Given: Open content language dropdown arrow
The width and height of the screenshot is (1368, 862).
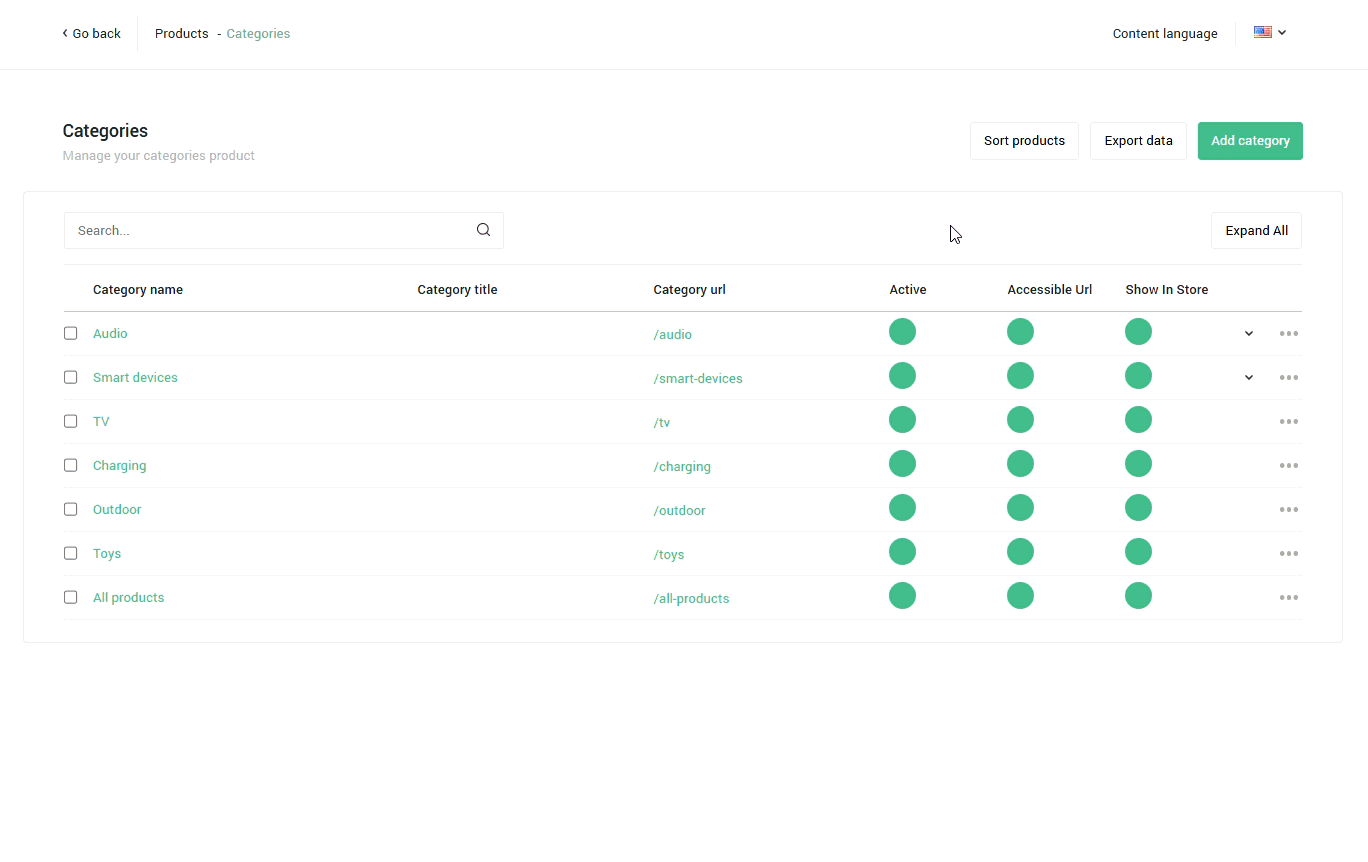Looking at the screenshot, I should [x=1282, y=33].
